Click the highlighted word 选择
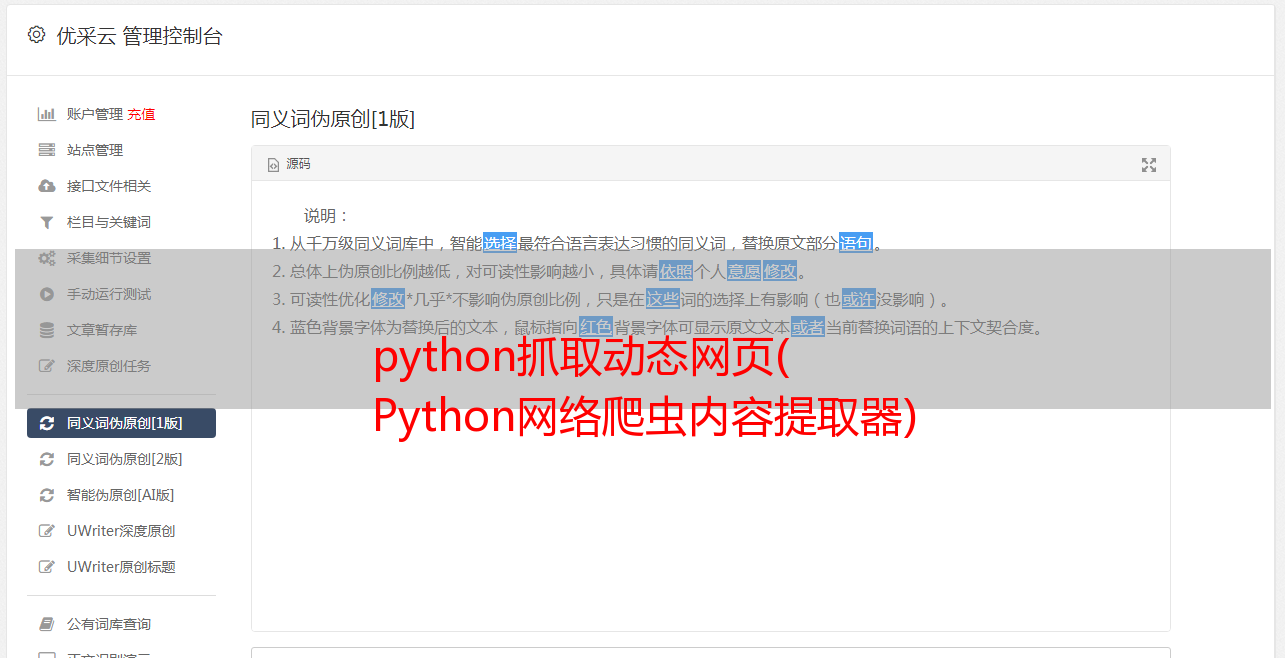This screenshot has height=658, width=1285. click(500, 243)
